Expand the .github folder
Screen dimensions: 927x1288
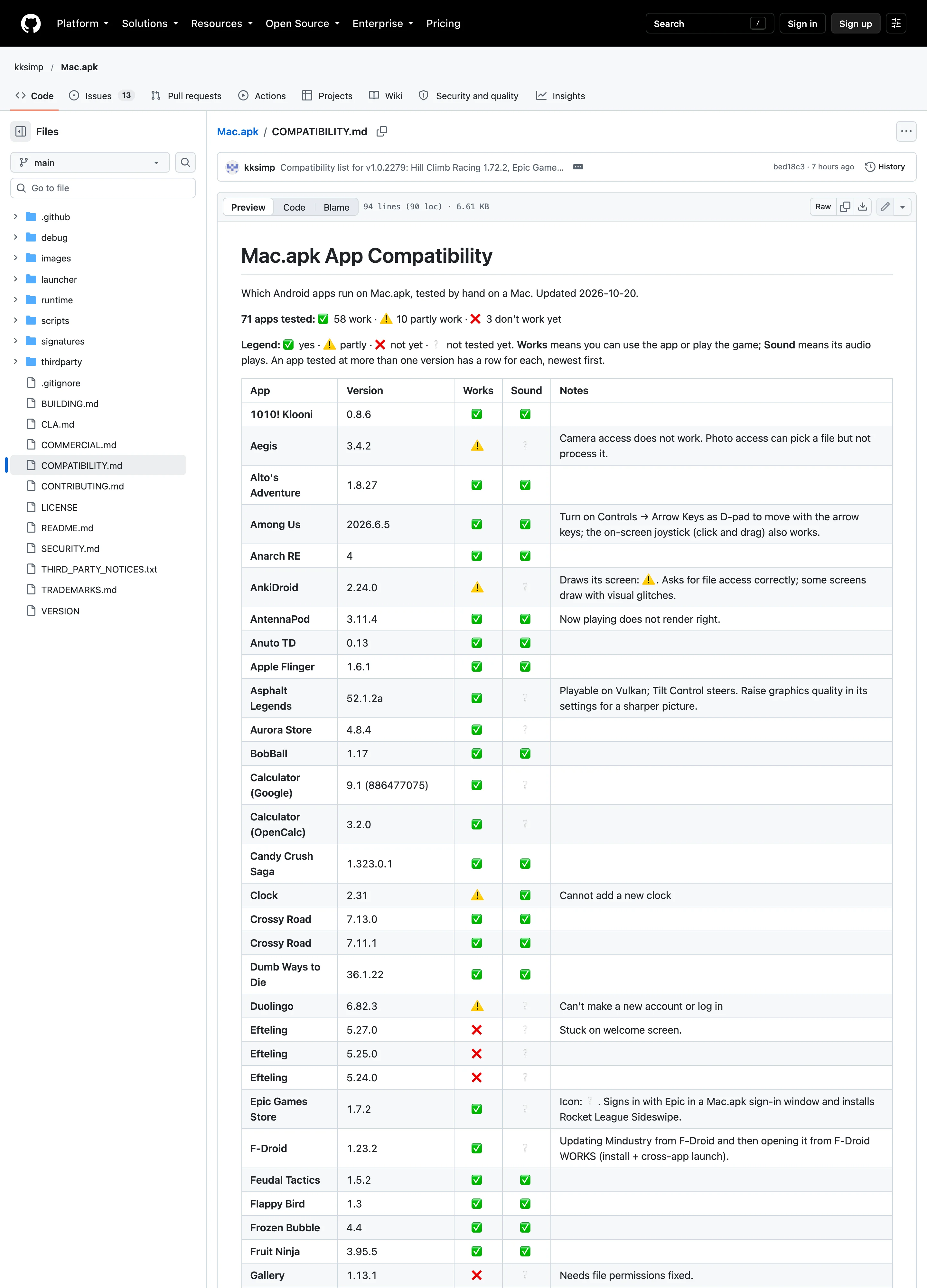[x=15, y=217]
